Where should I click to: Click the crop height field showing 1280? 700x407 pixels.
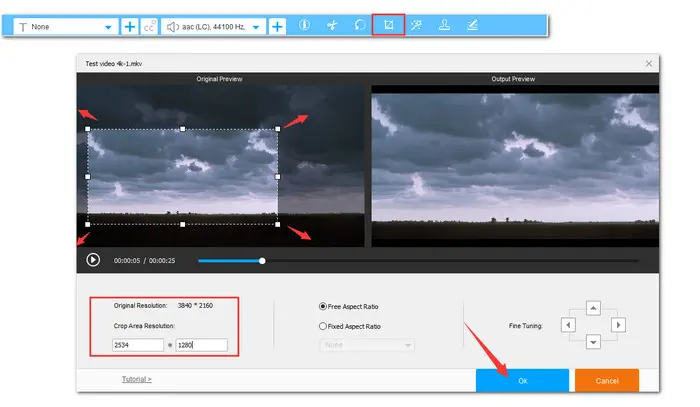point(201,345)
